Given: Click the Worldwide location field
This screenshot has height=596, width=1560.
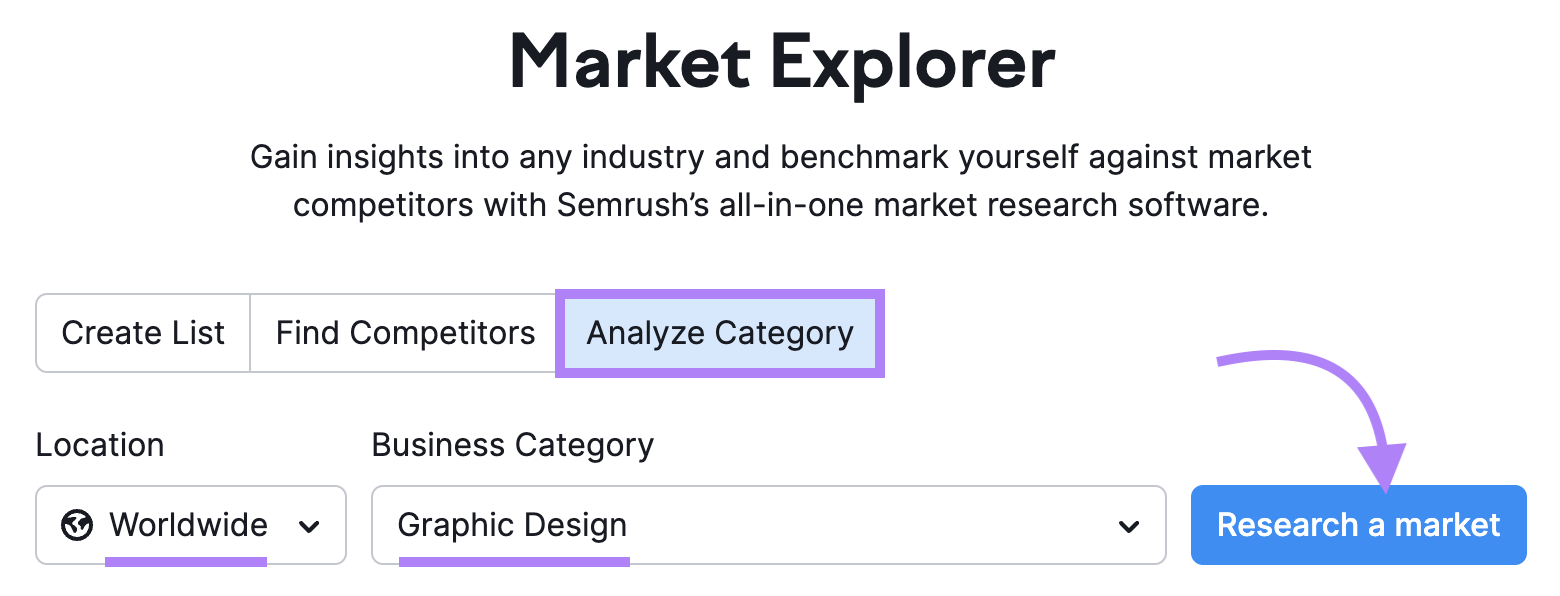Looking at the screenshot, I should (x=190, y=525).
